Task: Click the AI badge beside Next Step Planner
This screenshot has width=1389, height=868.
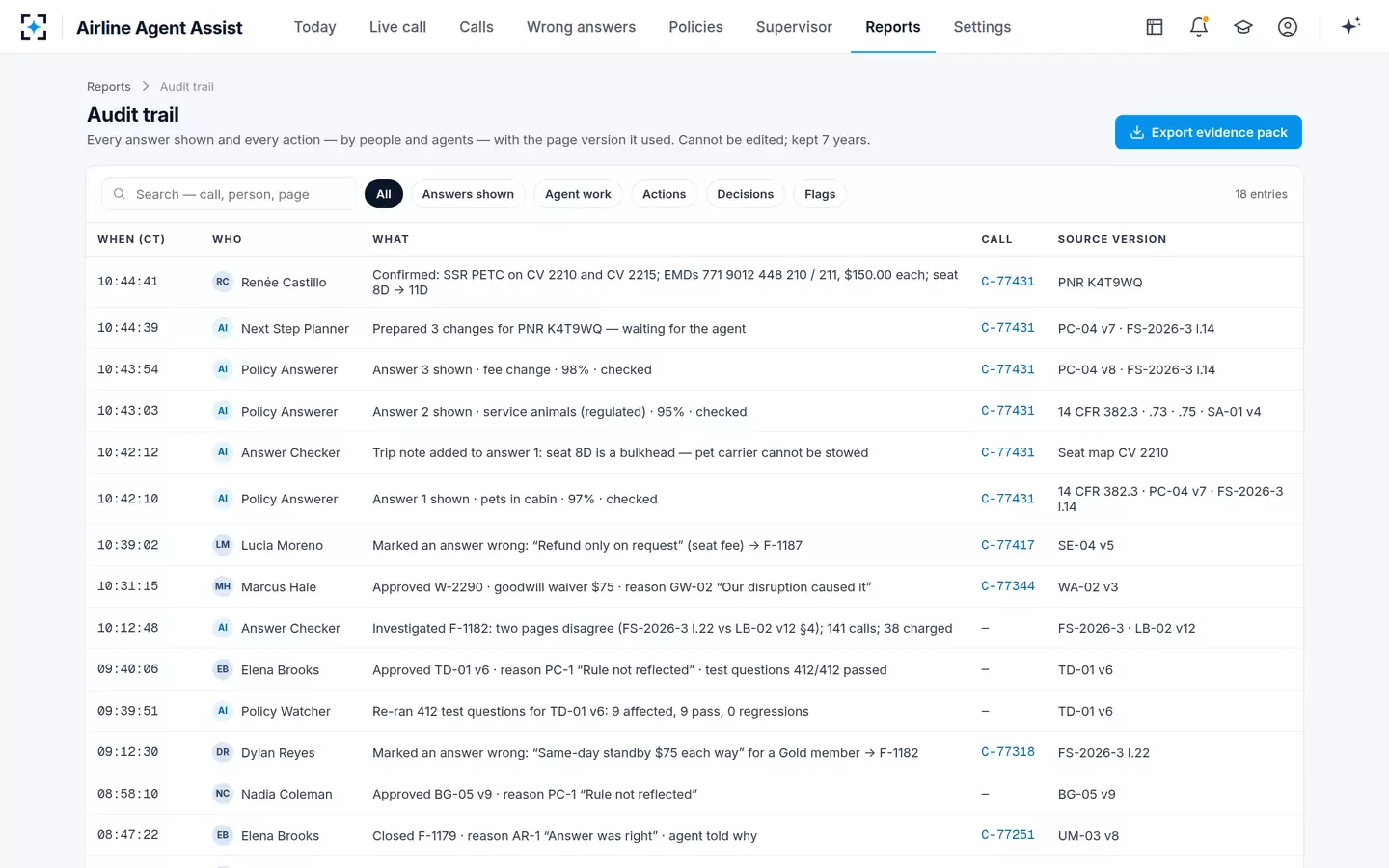Action: 223,328
